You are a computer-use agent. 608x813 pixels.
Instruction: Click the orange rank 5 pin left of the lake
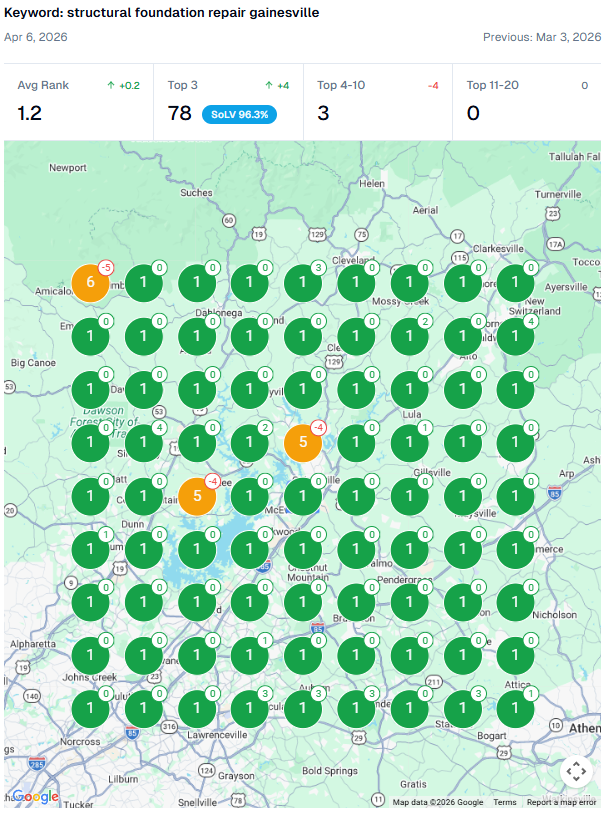click(197, 496)
